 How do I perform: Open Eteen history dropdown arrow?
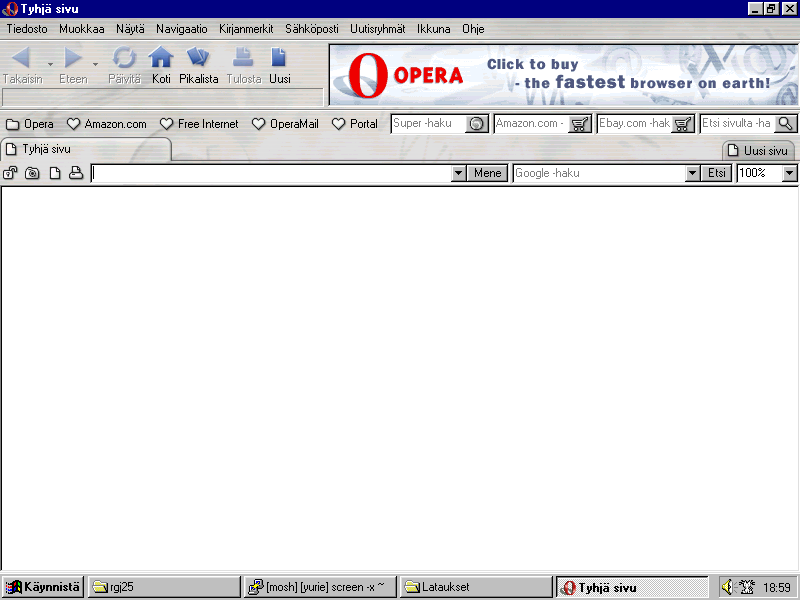coord(95,64)
